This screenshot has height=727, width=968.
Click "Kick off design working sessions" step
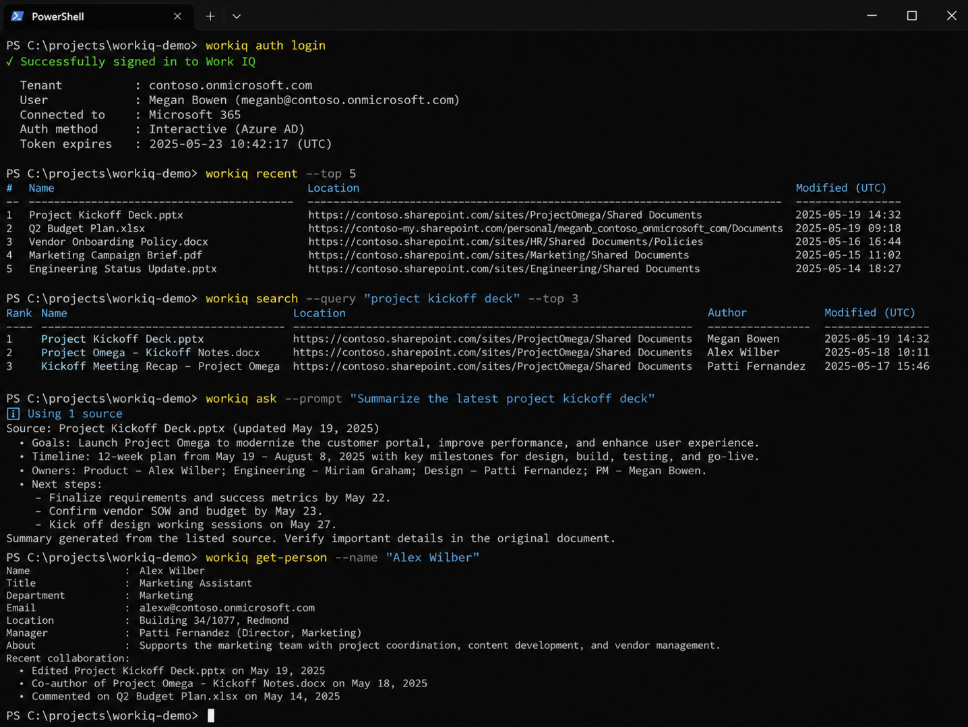186,525
